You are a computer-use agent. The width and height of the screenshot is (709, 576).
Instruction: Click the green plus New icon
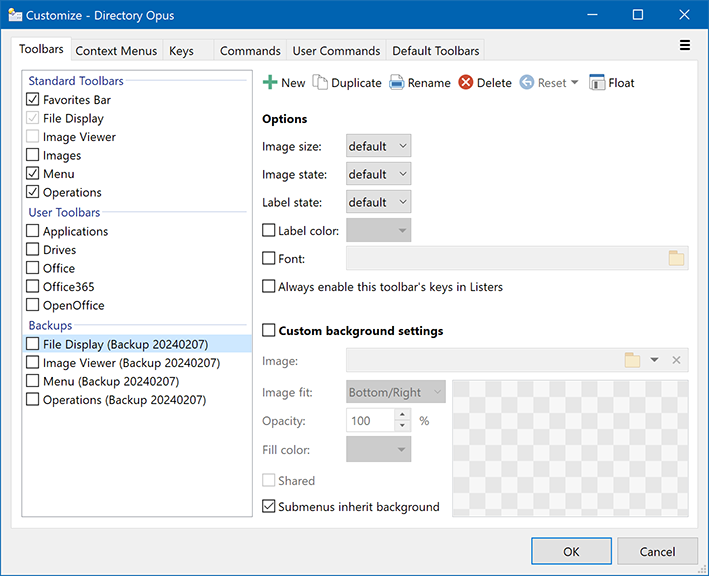click(x=270, y=83)
